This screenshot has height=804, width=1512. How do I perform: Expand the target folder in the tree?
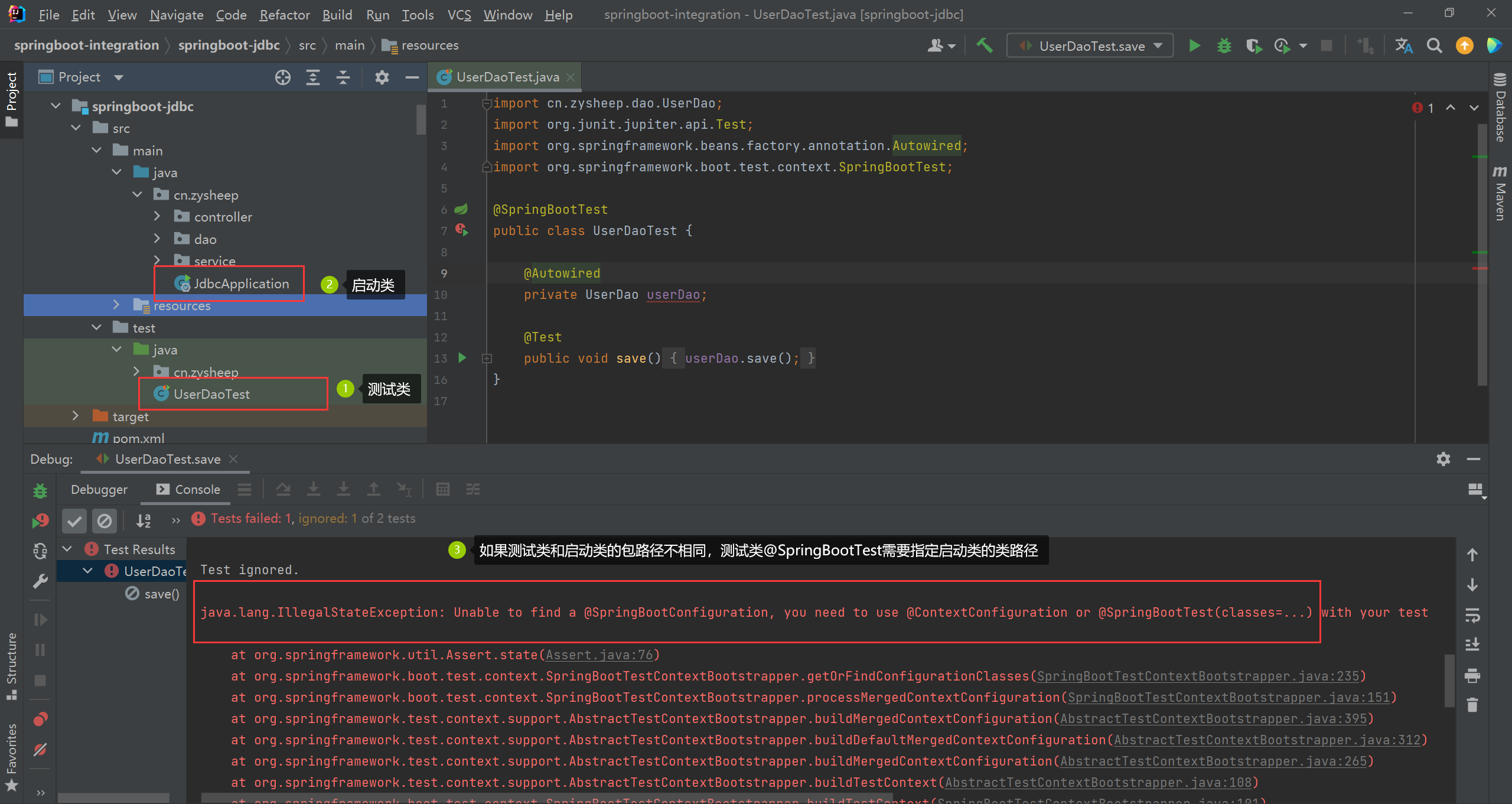click(76, 416)
